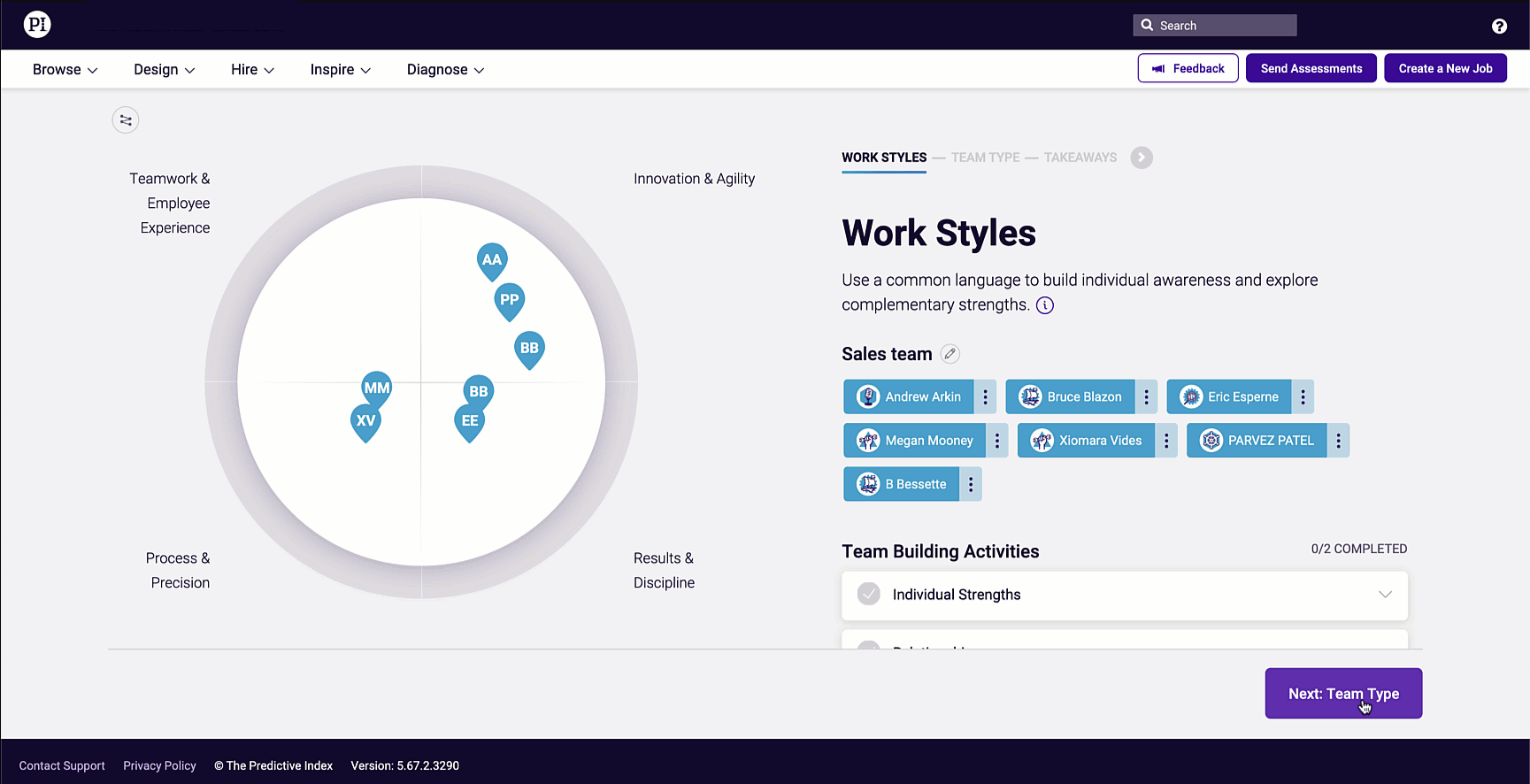Open the Inspire dropdown menu
Image resolution: width=1530 pixels, height=784 pixels.
point(341,69)
